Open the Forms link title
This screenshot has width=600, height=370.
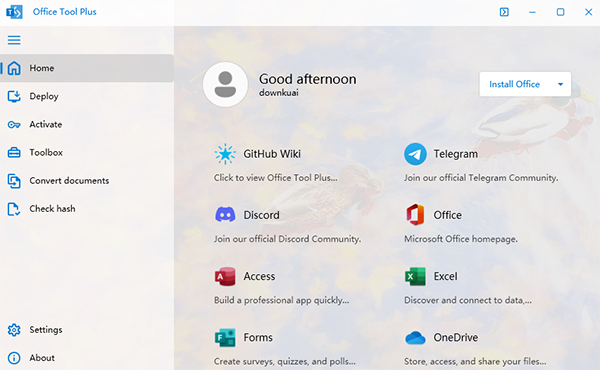point(258,337)
